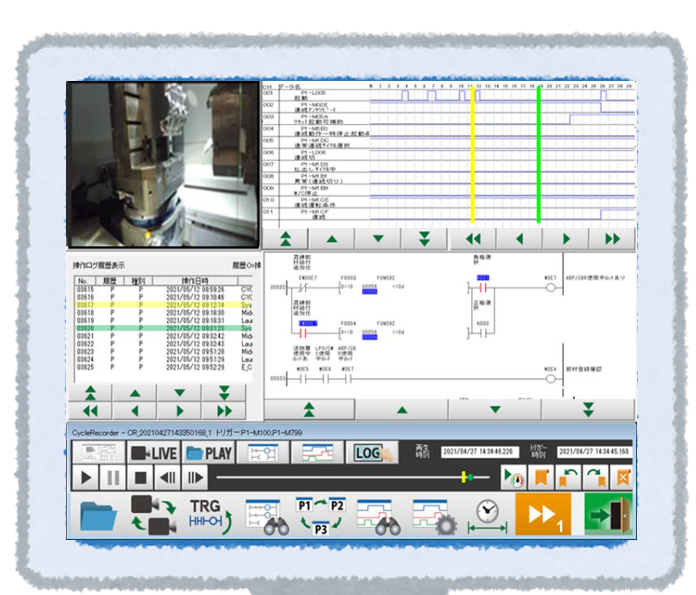Jump to last log page with double-down arrow
The width and height of the screenshot is (696, 595).
224,393
